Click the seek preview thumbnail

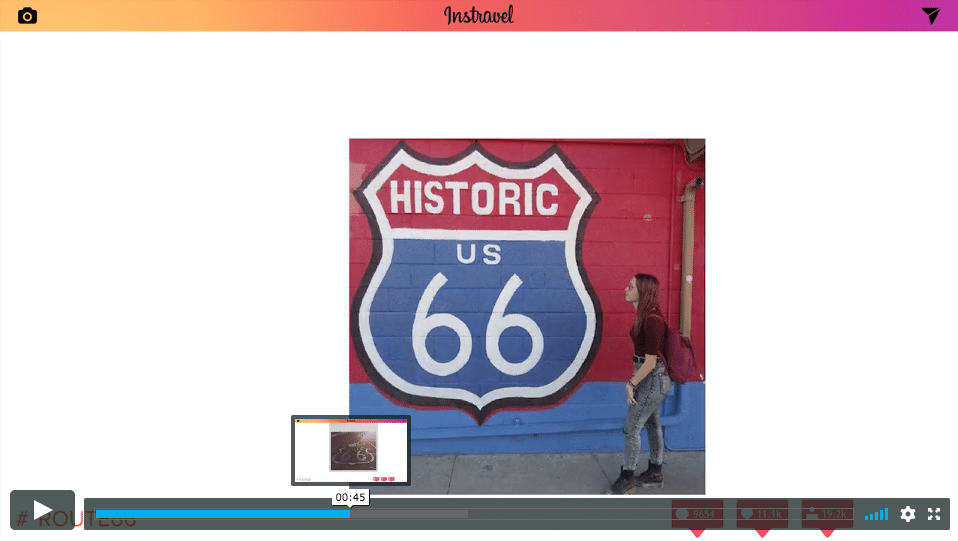click(350, 450)
